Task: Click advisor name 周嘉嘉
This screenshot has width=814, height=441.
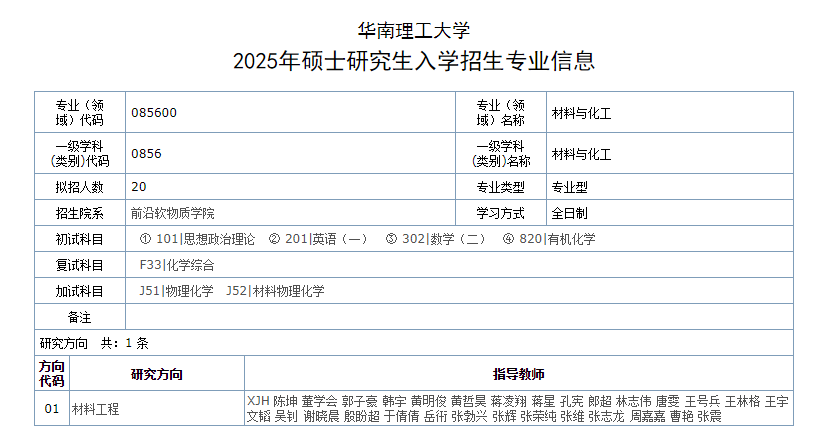Action: 647,416
